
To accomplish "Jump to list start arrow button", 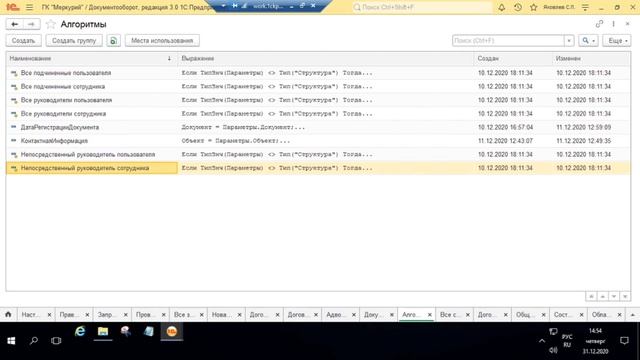I will coord(591,296).
